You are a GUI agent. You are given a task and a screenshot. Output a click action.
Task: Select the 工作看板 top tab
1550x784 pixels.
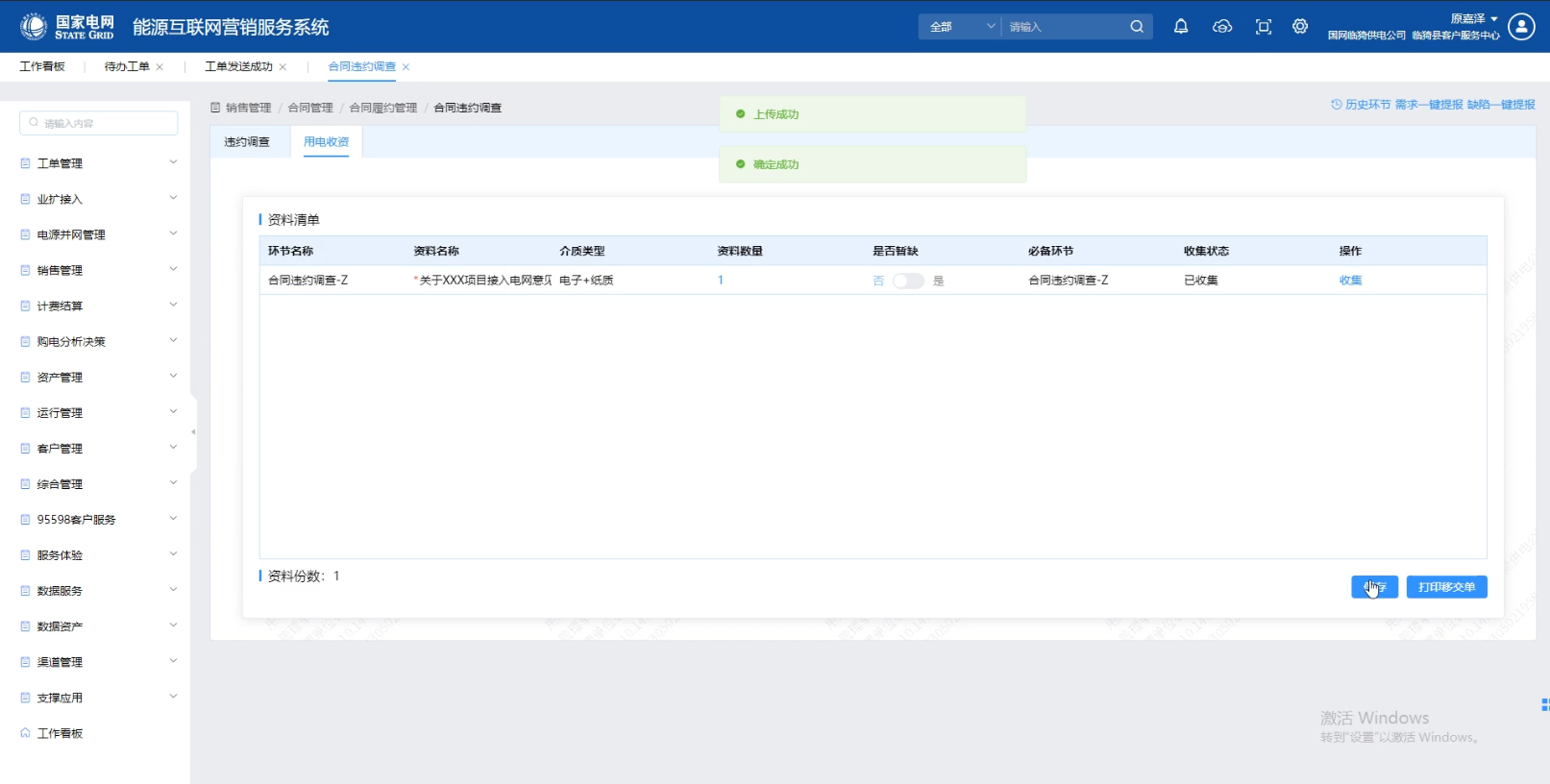[42, 66]
